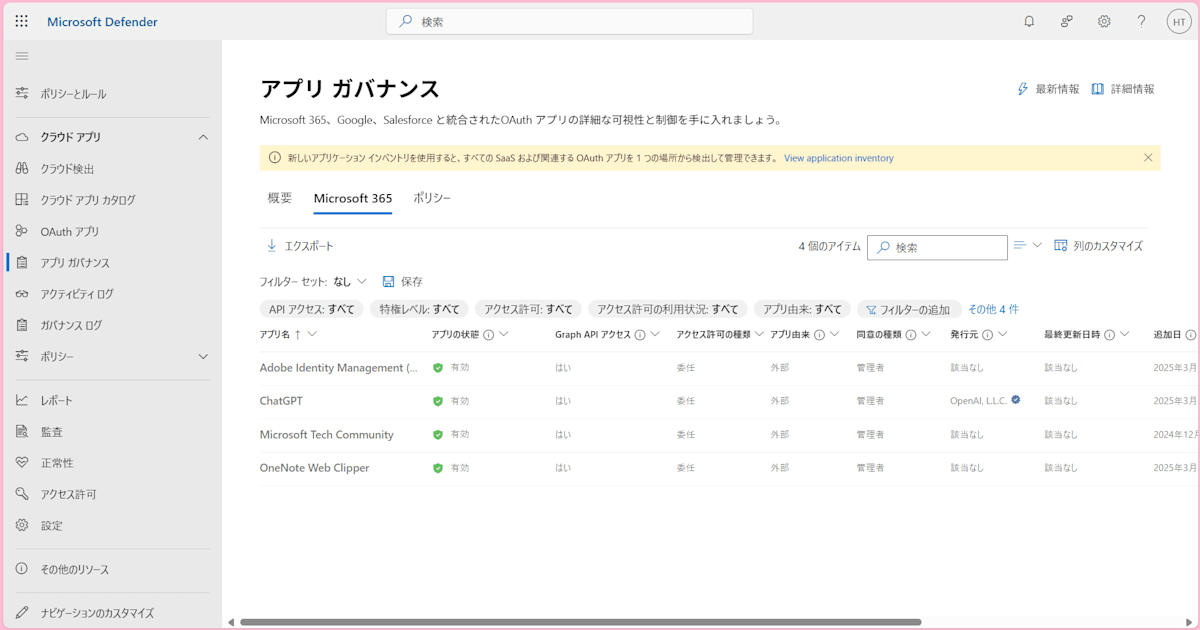The image size is (1200, 630).
Task: Open the app launcher waffle icon
Action: click(x=22, y=21)
